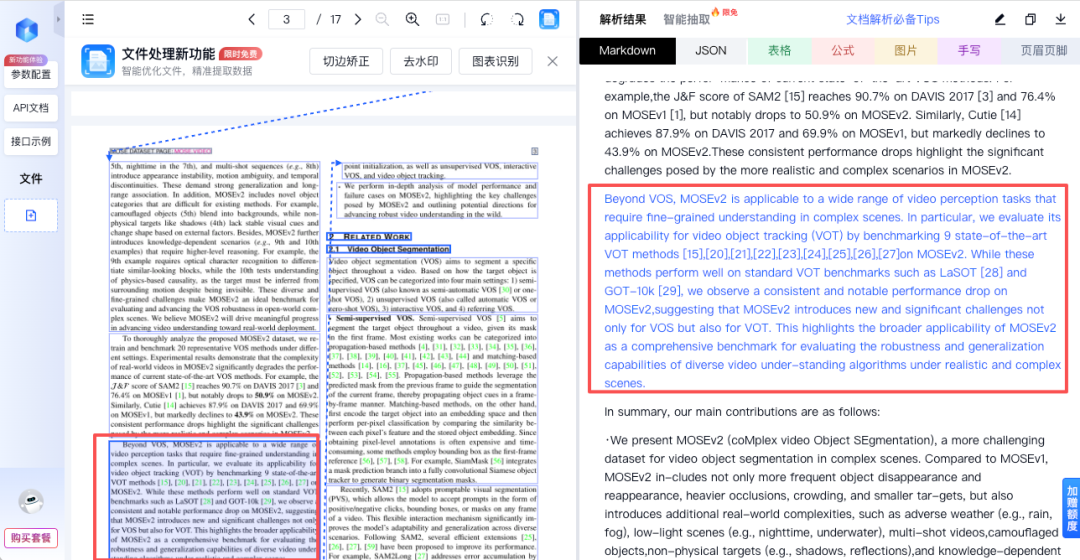Go to previous page arrow
The image size is (1080, 560).
coord(251,19)
